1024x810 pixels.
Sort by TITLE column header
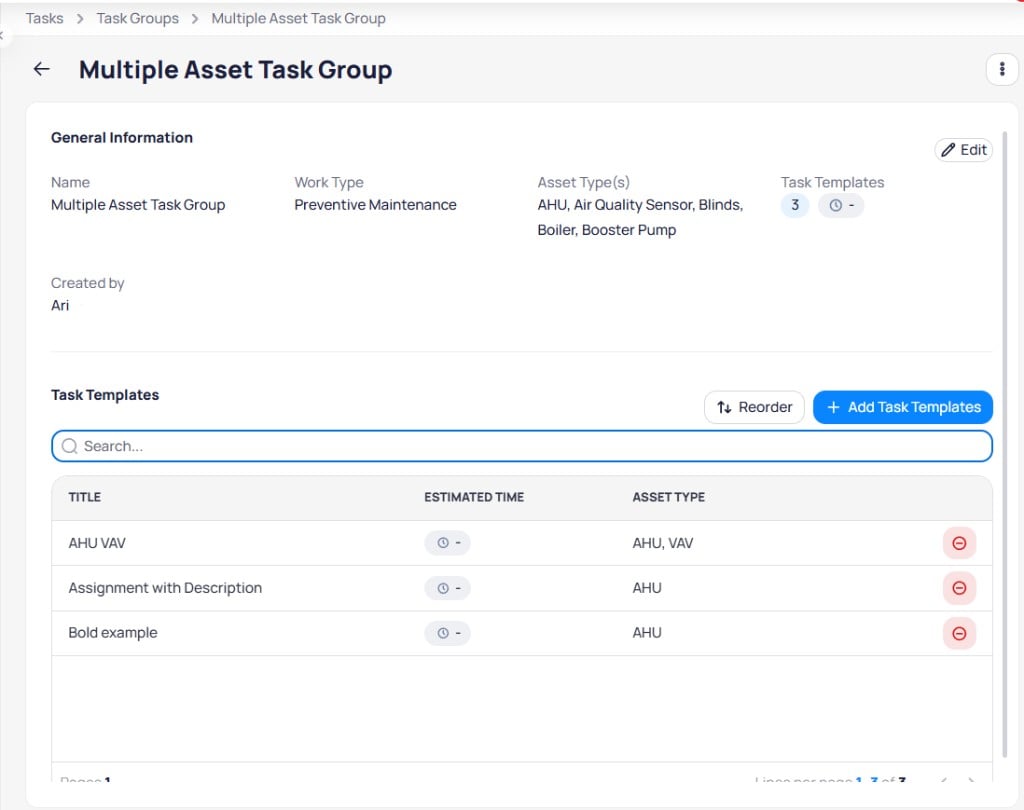click(85, 497)
